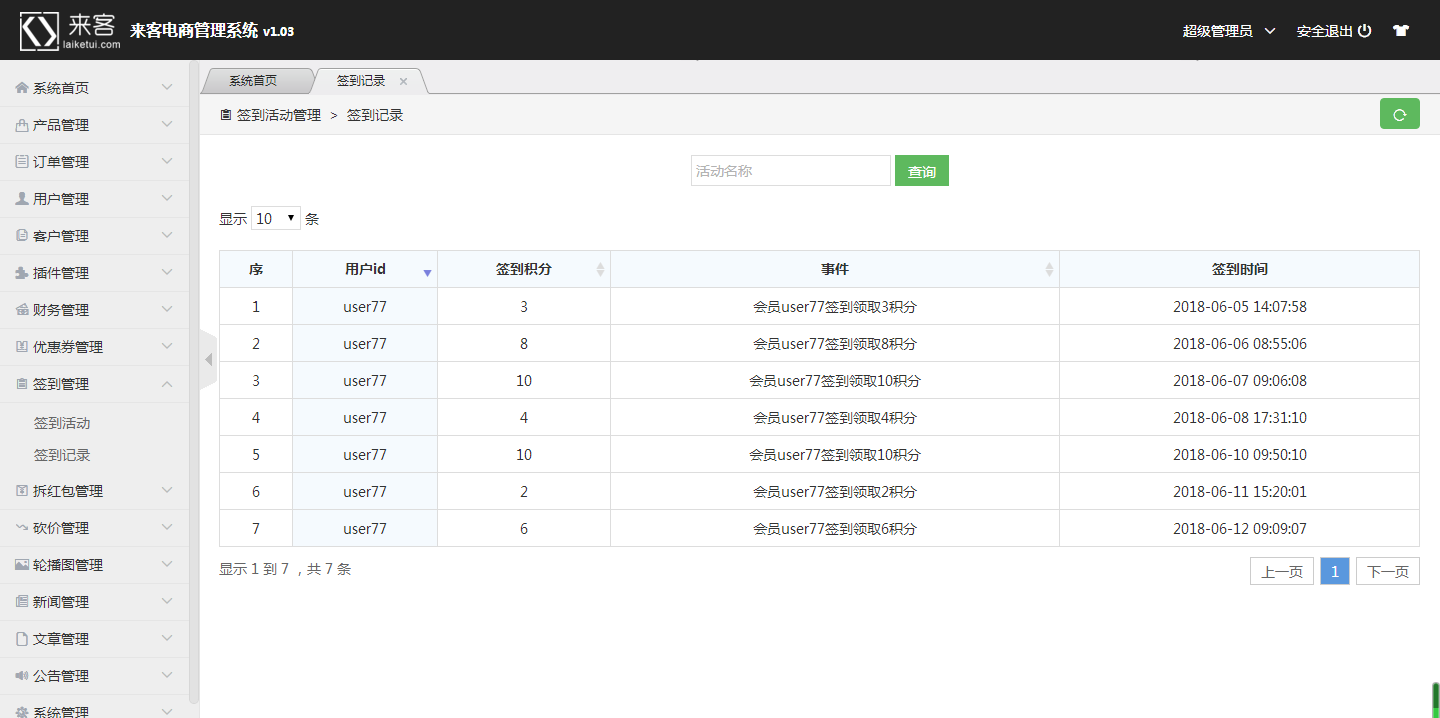The height and width of the screenshot is (718, 1440).
Task: Click the Laike logo in header
Action: [x=70, y=31]
